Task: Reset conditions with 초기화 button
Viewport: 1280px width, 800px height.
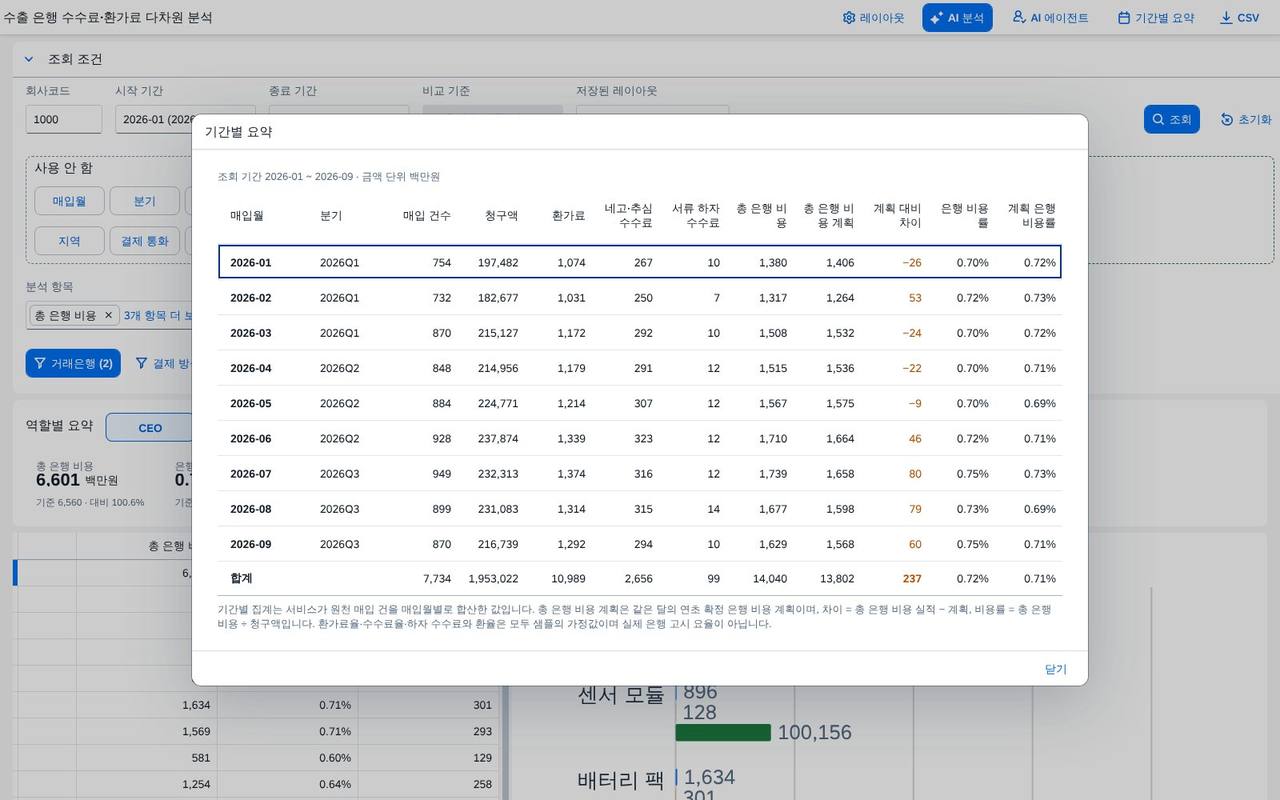Action: (x=1245, y=119)
